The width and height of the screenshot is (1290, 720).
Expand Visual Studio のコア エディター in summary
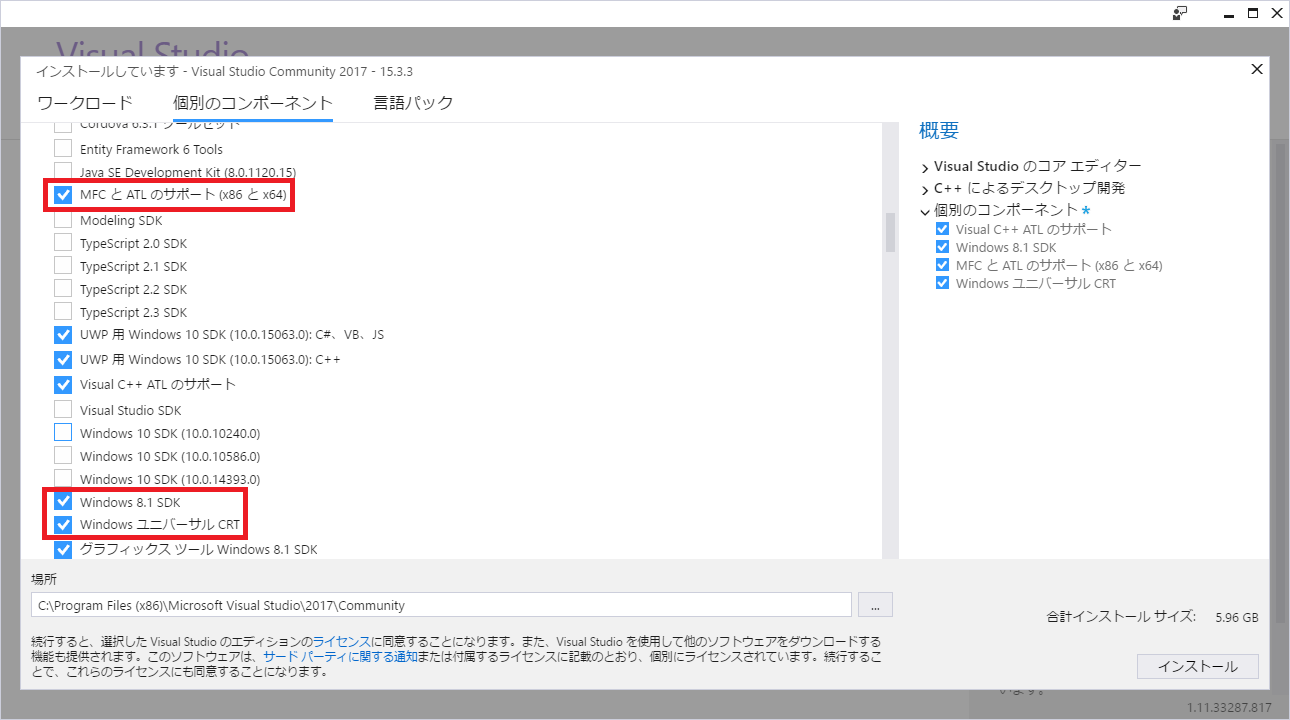click(x=925, y=167)
